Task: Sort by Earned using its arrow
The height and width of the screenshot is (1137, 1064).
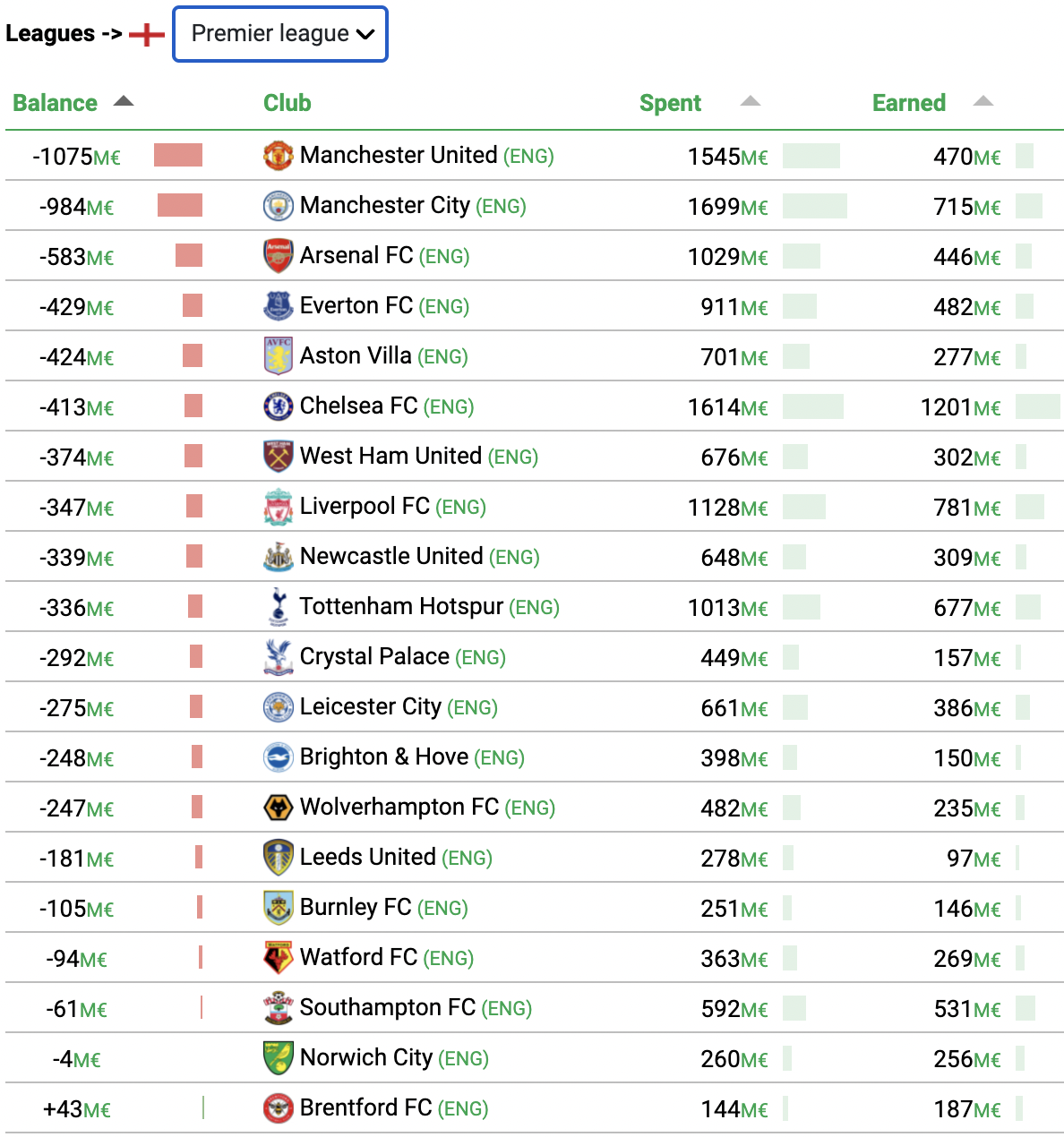Action: click(x=983, y=101)
